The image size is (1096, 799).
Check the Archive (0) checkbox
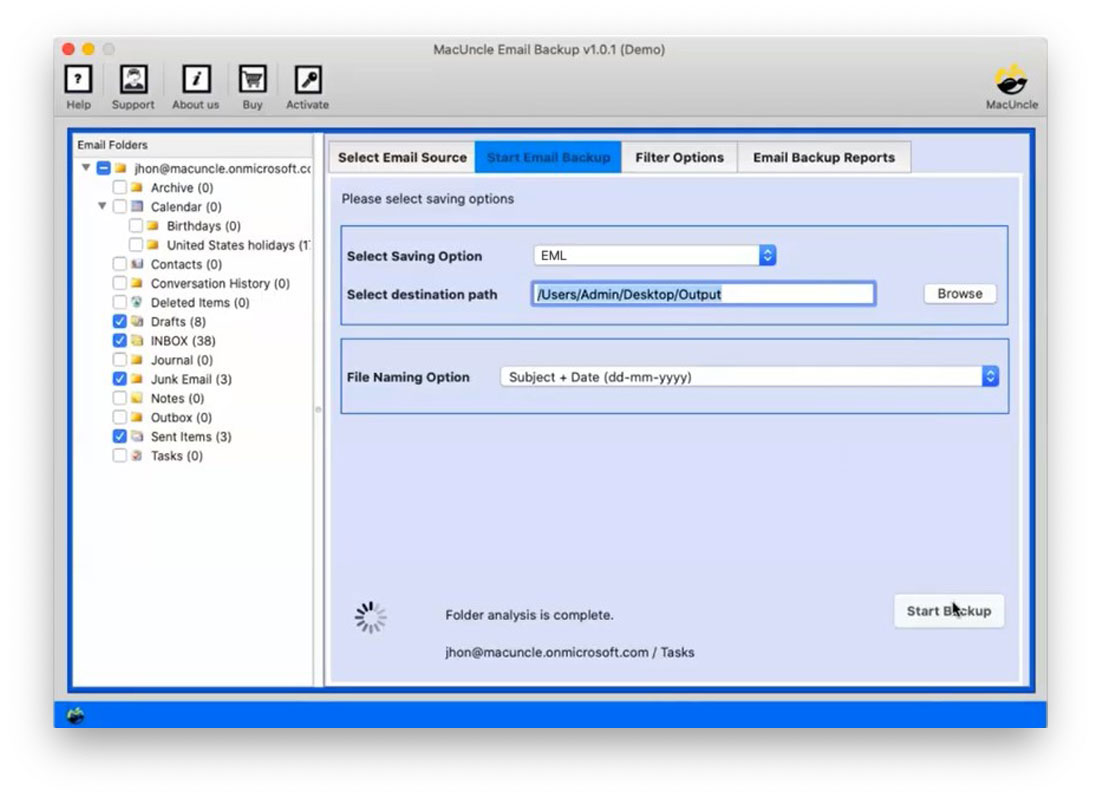point(120,187)
